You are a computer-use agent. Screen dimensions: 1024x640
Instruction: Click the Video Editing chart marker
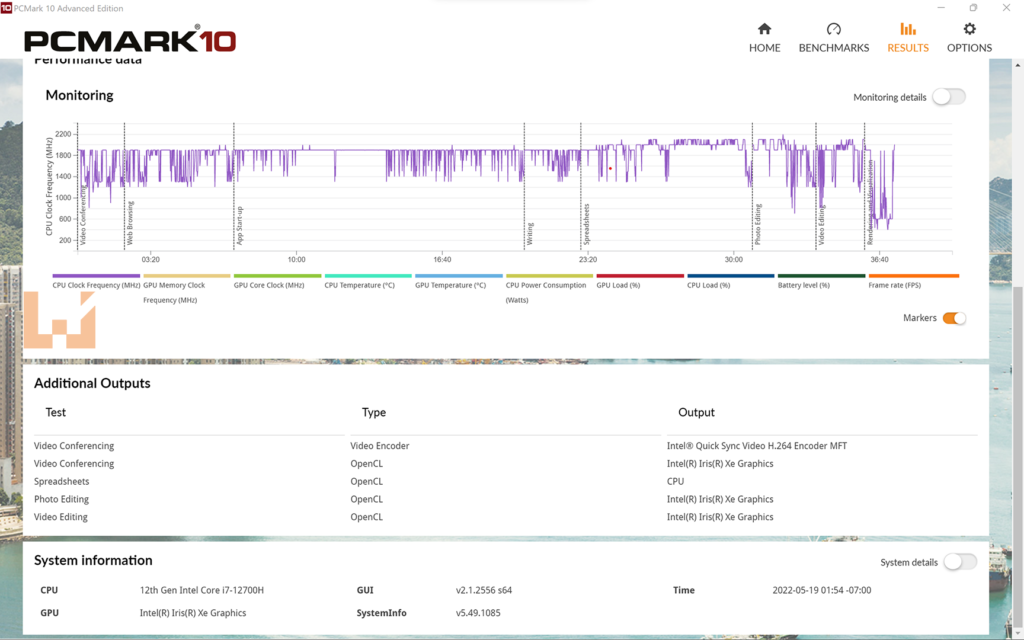tap(822, 225)
